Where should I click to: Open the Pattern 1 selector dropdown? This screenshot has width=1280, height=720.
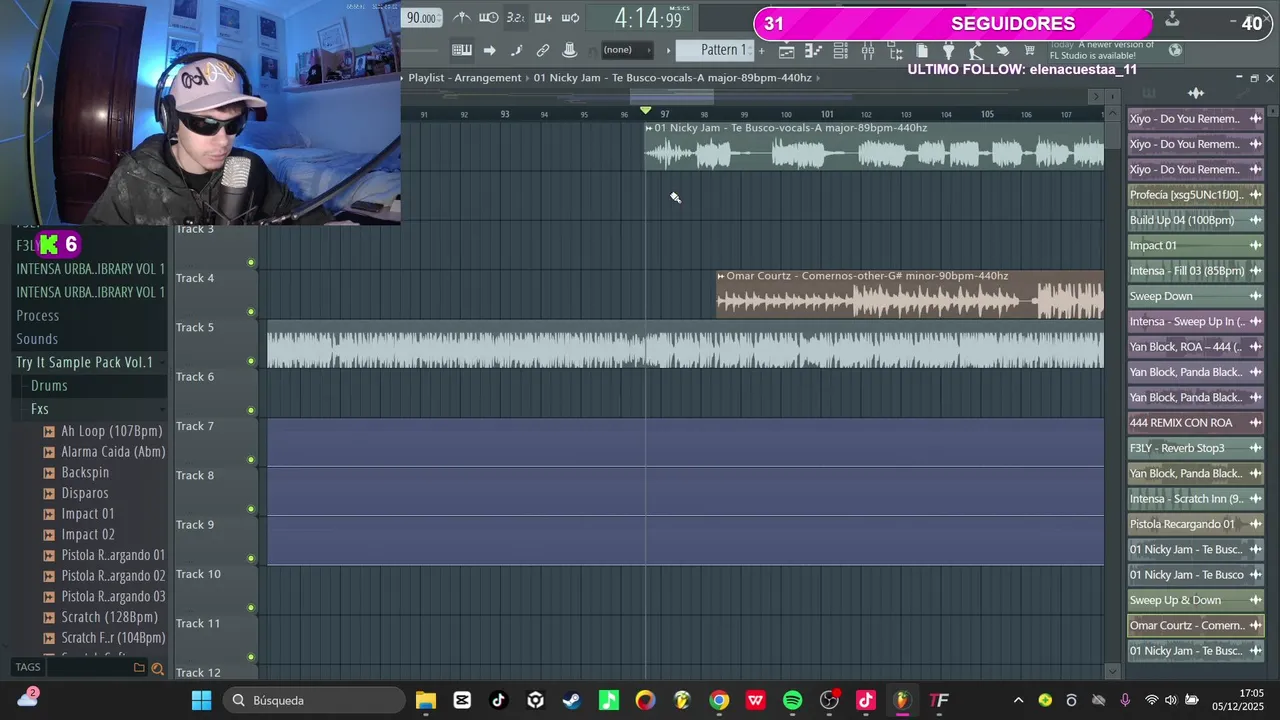(x=716, y=50)
